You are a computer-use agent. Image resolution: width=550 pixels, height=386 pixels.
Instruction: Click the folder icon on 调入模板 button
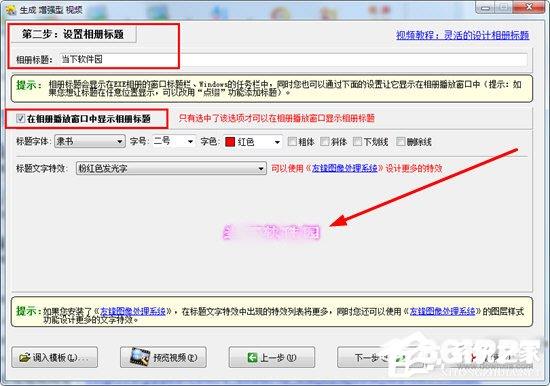[x=25, y=358]
